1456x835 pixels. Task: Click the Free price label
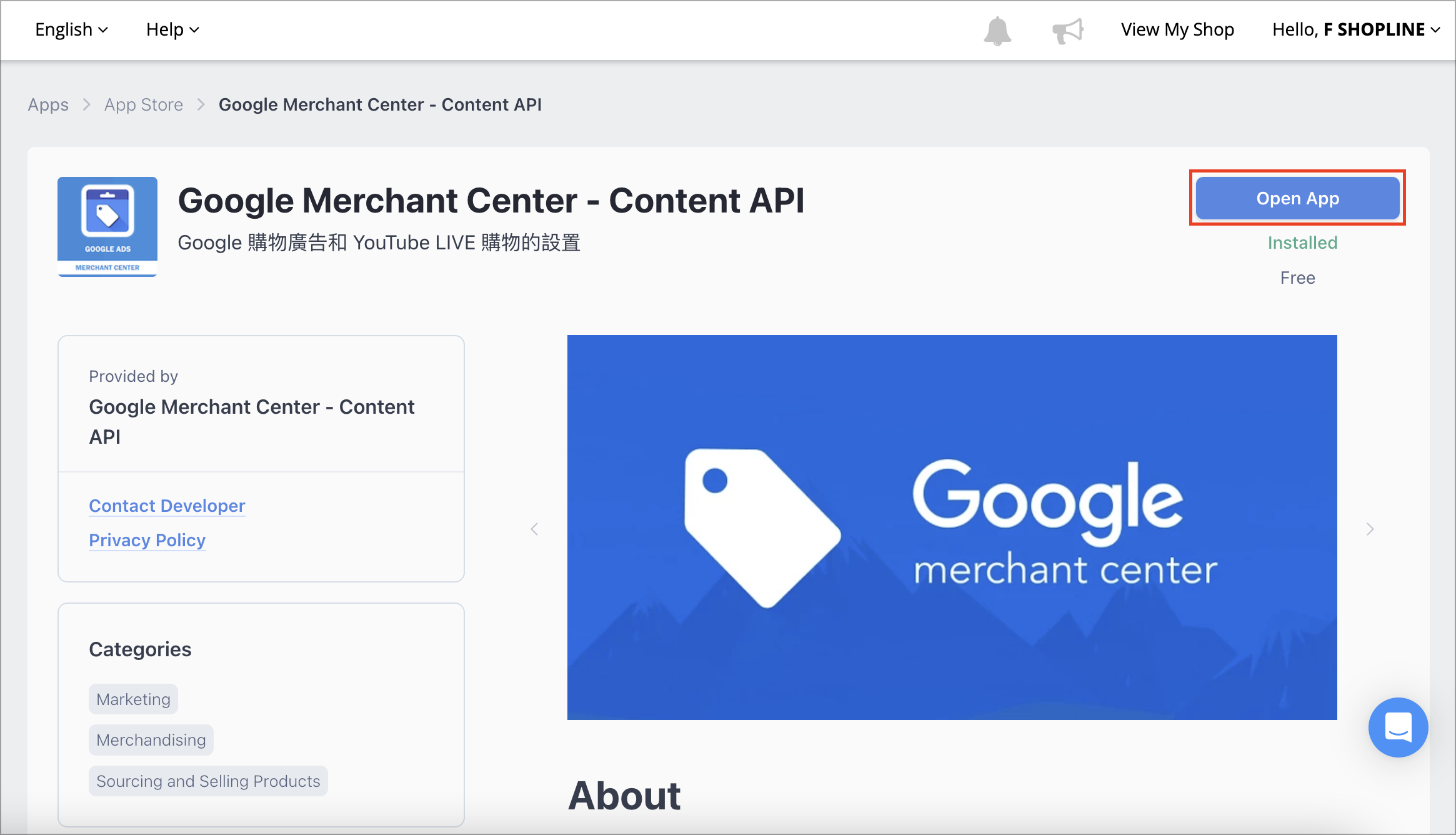pos(1297,277)
